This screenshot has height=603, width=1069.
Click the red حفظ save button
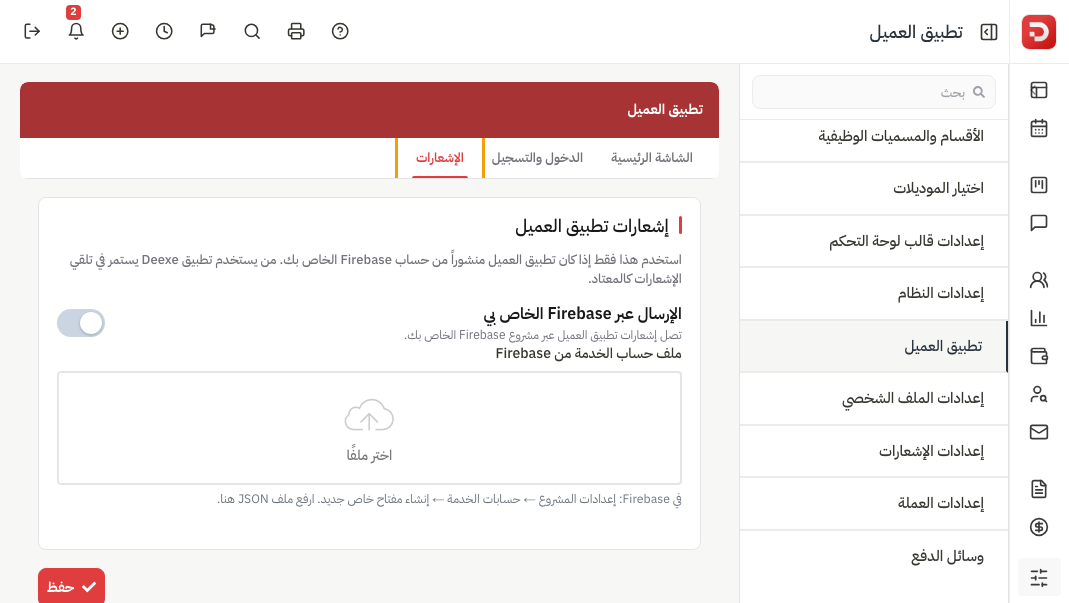coord(72,586)
